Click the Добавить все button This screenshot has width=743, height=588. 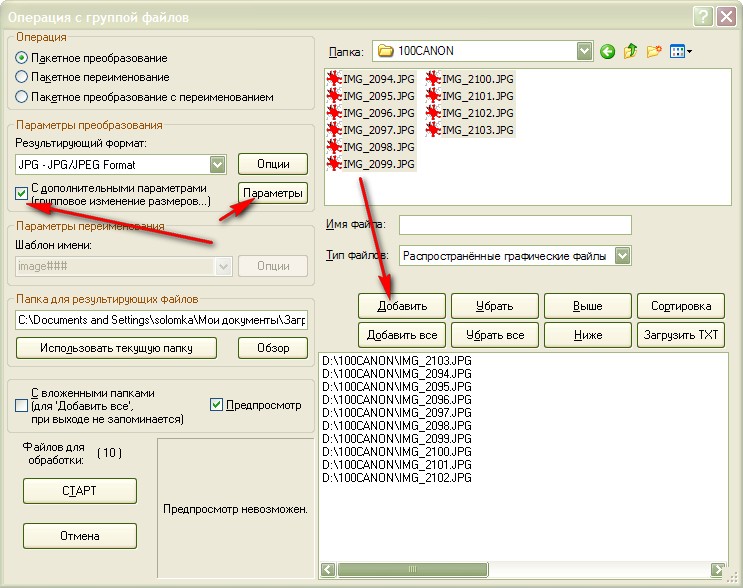click(402, 334)
